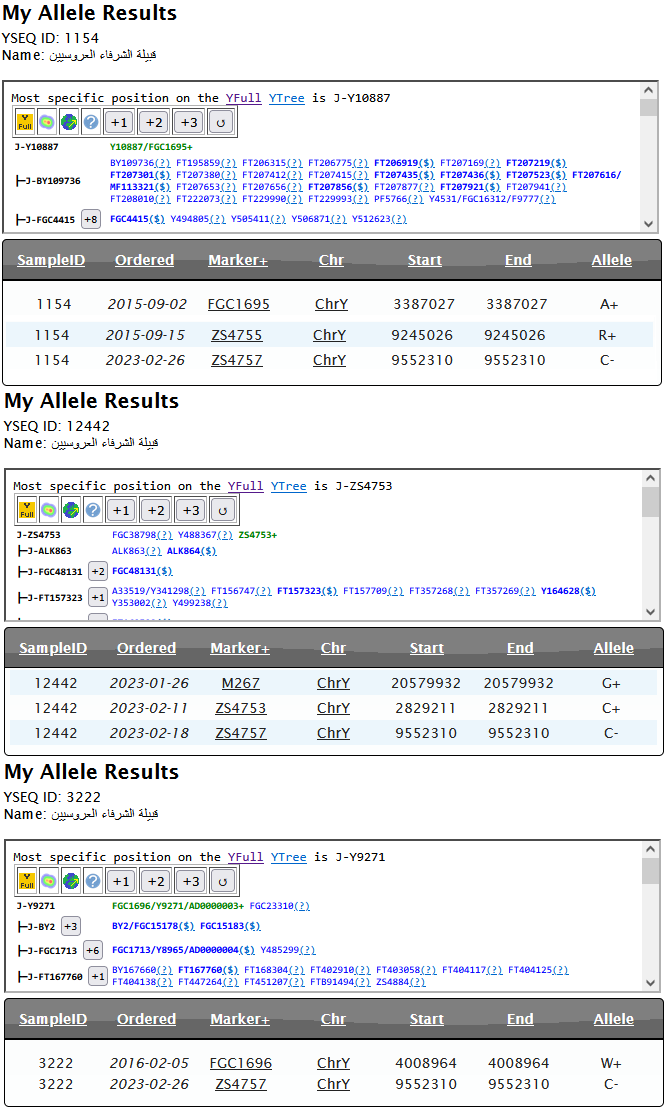This screenshot has width=667, height=1112.
Task: Open heatmap icon in the J-Y10887 panel toolbar
Action: coord(47,123)
